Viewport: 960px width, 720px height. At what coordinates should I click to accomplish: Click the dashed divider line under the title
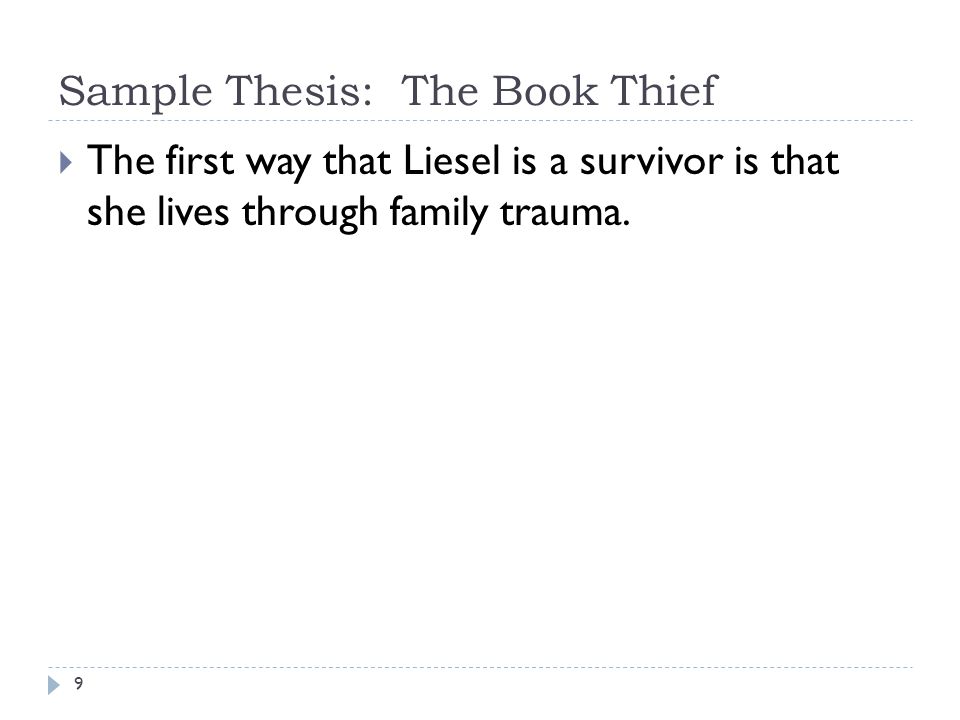480,121
